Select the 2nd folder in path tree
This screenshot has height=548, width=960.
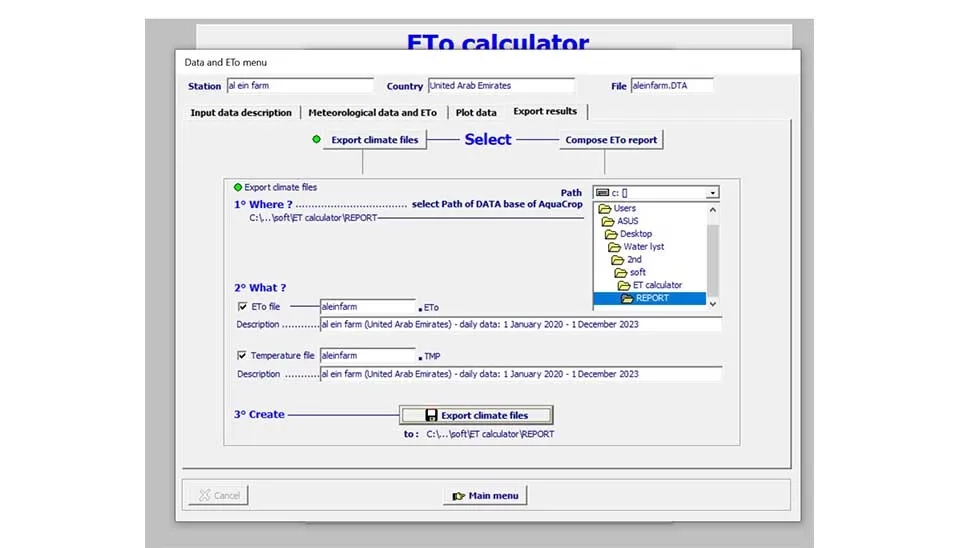[x=634, y=260]
